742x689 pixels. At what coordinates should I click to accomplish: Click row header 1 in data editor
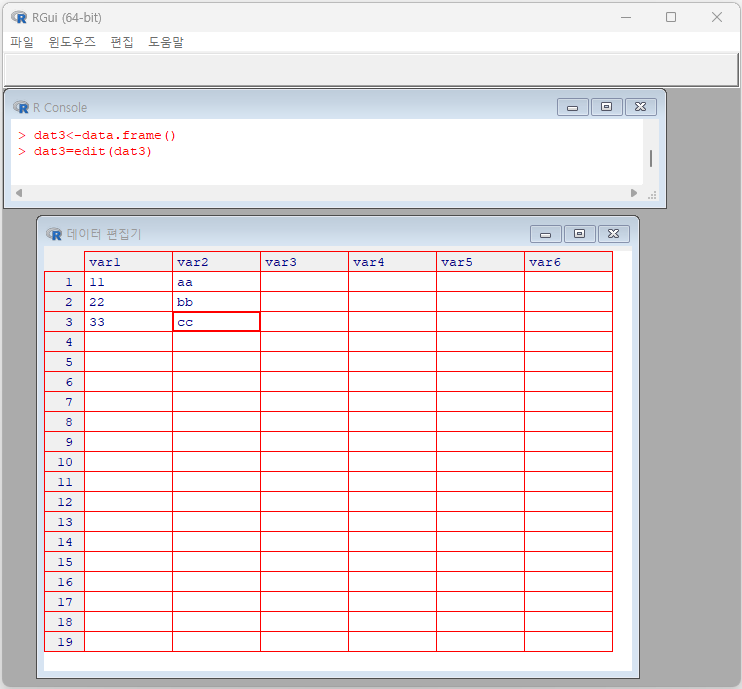point(64,282)
